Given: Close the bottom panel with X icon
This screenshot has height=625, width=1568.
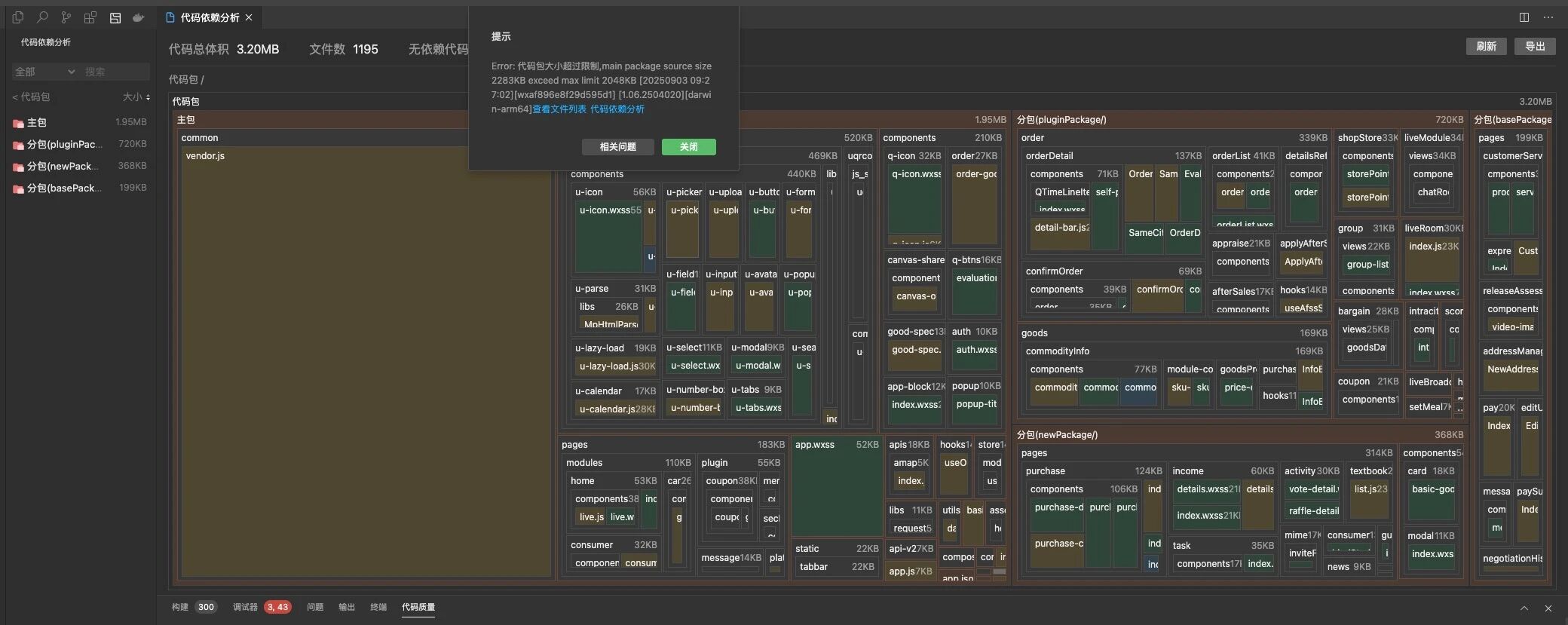Looking at the screenshot, I should [x=1548, y=608].
